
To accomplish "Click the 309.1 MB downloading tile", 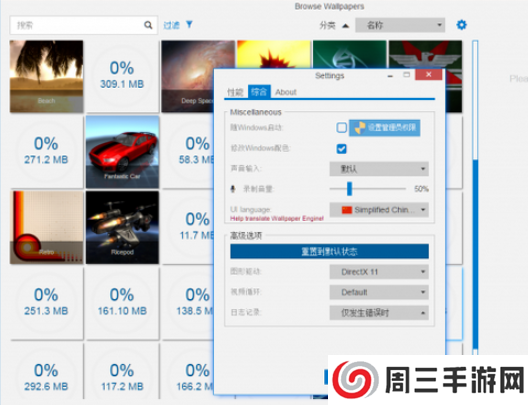I will tap(122, 76).
